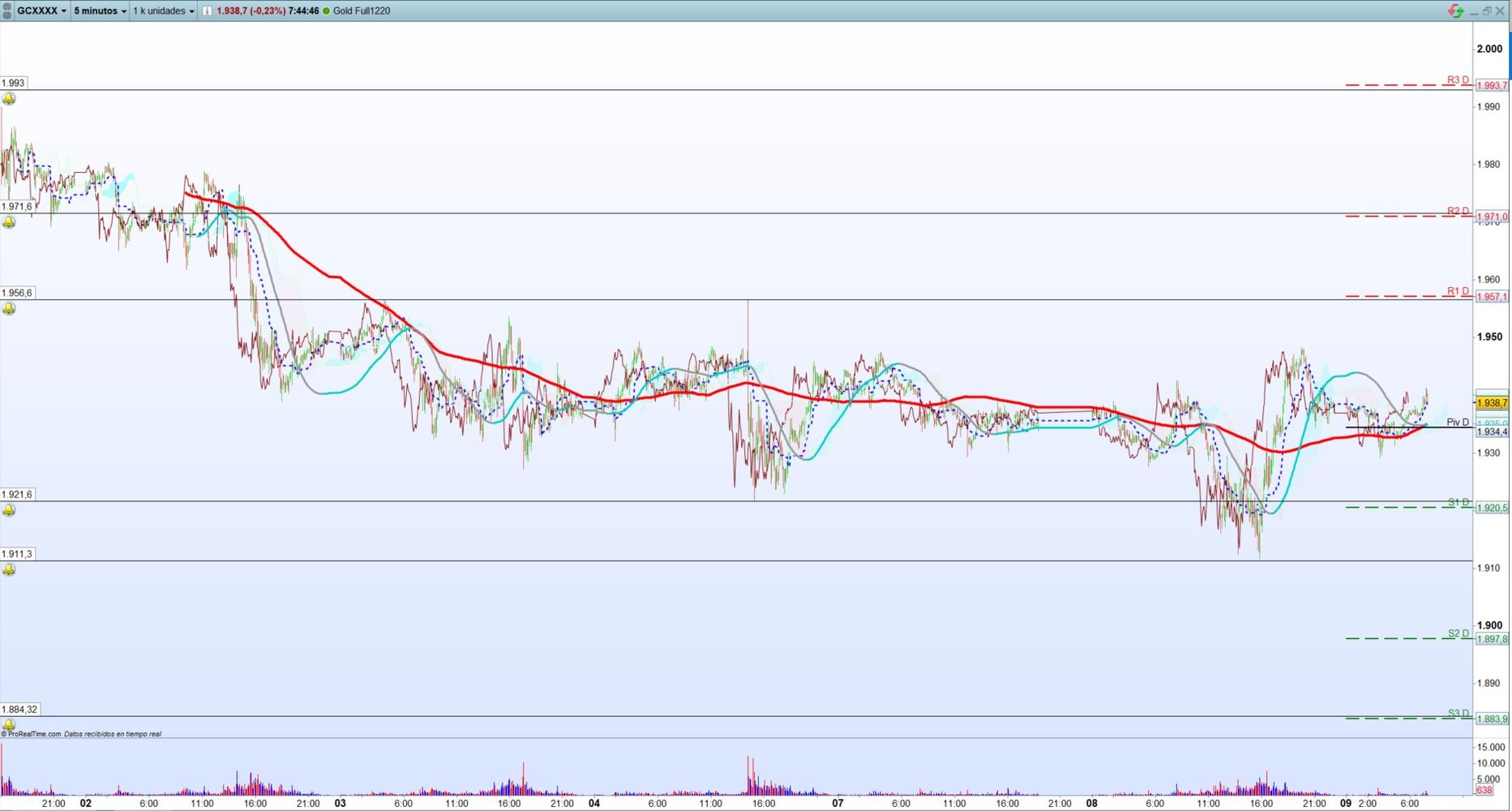Click the S2 D pivot label

pyautogui.click(x=1458, y=633)
